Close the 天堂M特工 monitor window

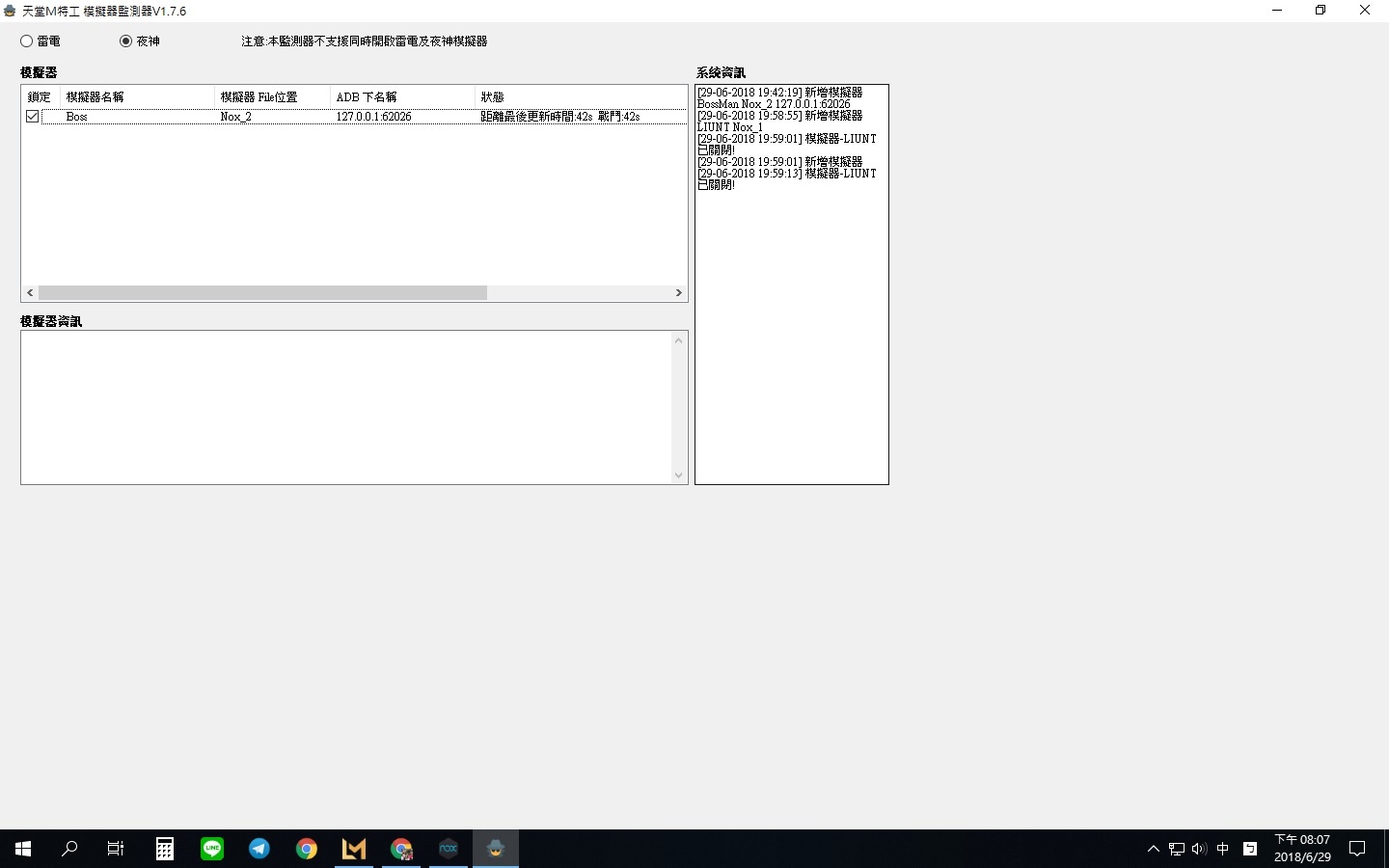point(1365,11)
